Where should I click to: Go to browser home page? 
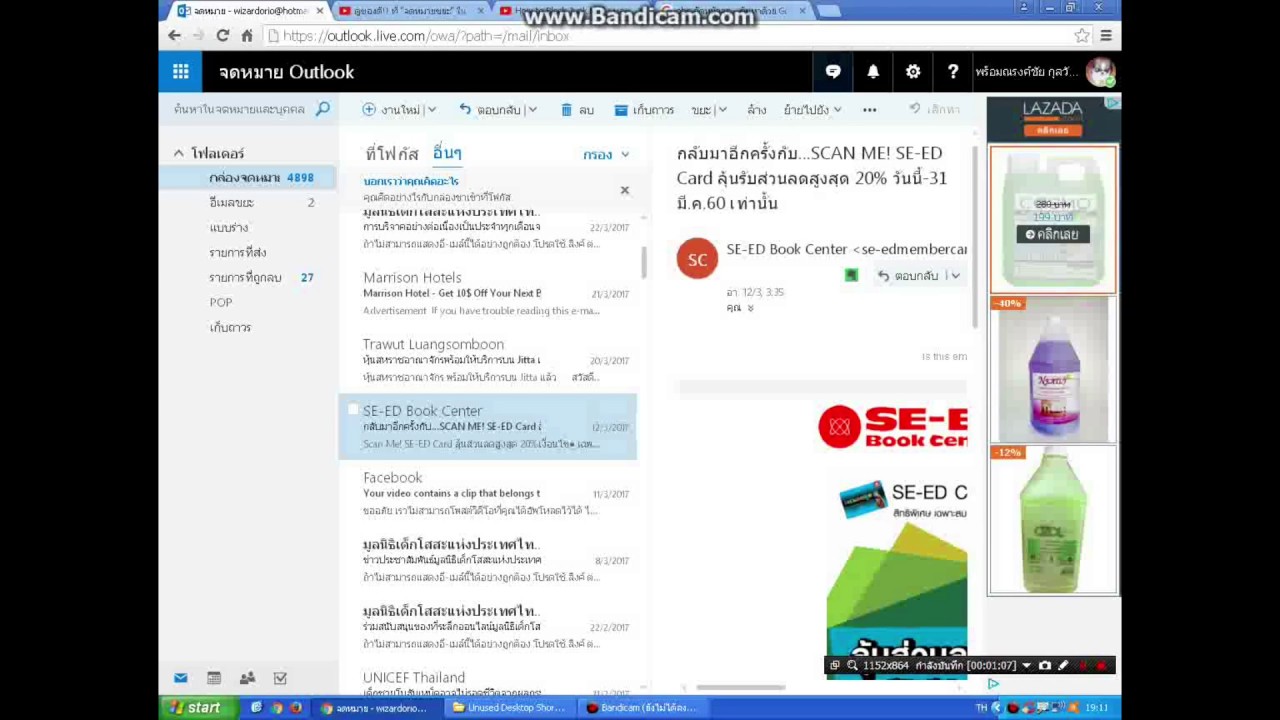point(246,35)
